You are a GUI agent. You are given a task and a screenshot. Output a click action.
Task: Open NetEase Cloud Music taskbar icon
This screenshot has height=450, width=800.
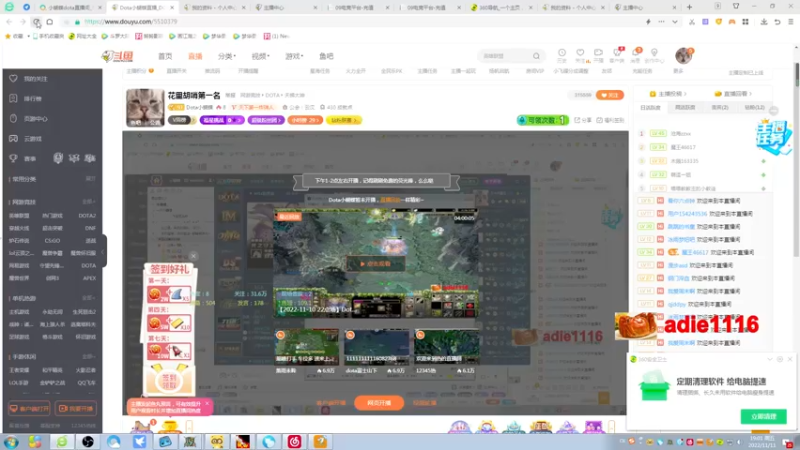[294, 442]
